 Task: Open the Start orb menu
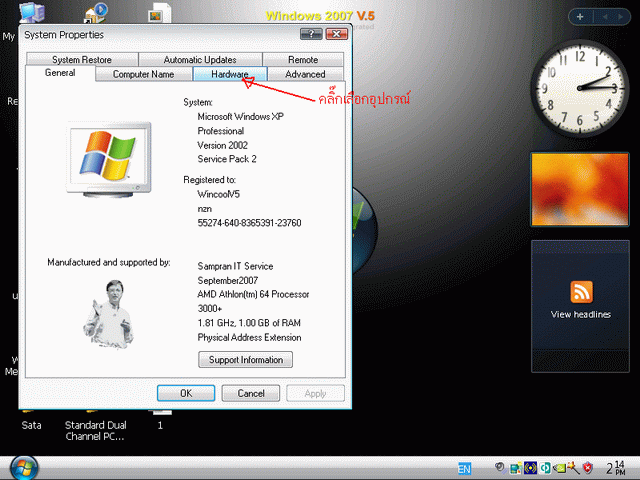pyautogui.click(x=24, y=468)
